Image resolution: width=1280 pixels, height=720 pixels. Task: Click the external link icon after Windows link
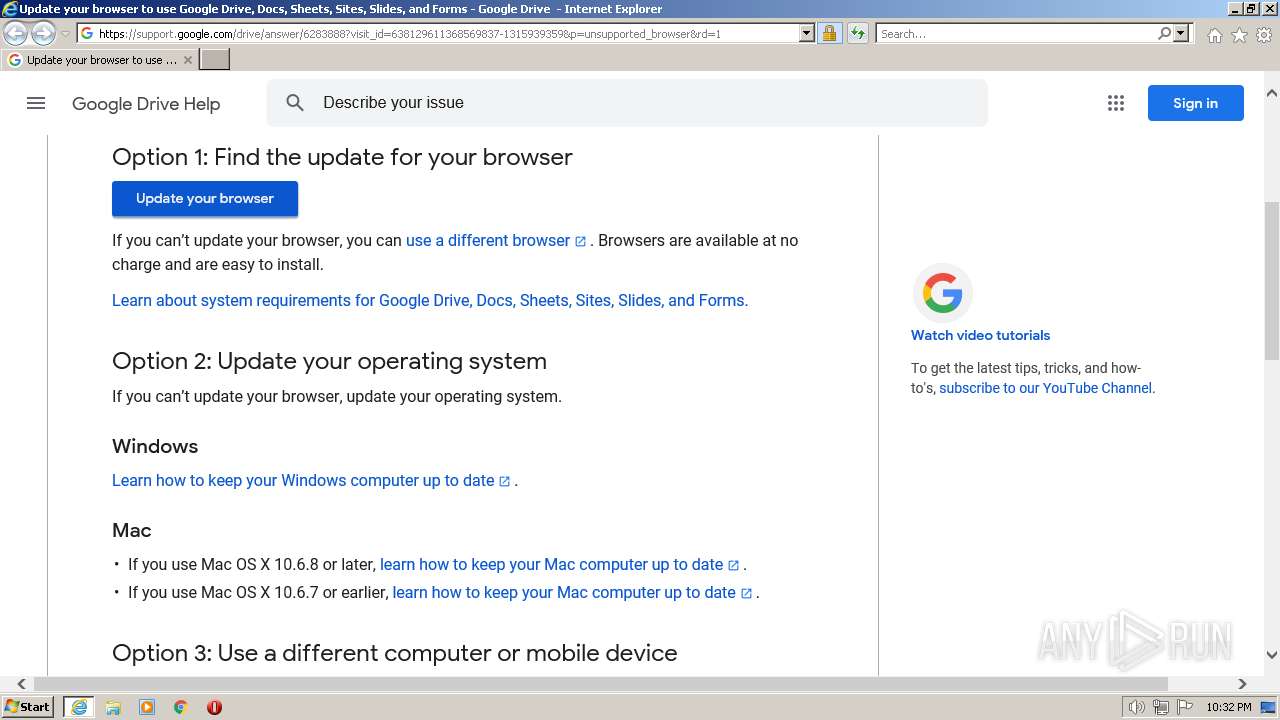(504, 481)
